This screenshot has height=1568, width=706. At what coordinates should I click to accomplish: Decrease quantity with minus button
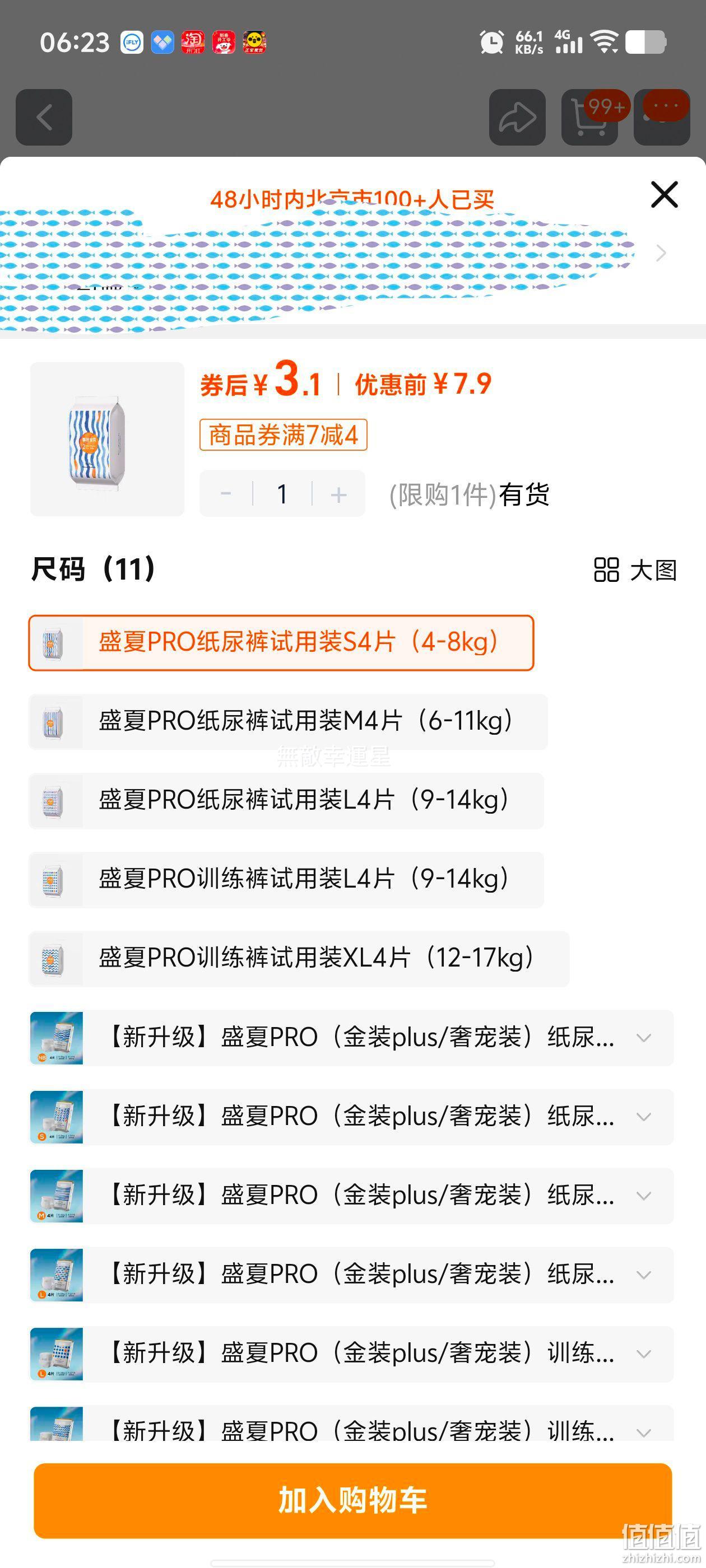click(226, 494)
